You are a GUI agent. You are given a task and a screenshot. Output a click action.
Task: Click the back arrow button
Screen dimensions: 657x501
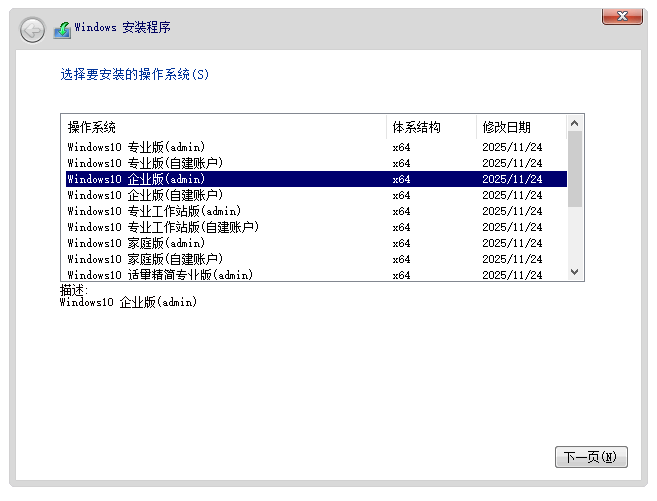(x=32, y=30)
